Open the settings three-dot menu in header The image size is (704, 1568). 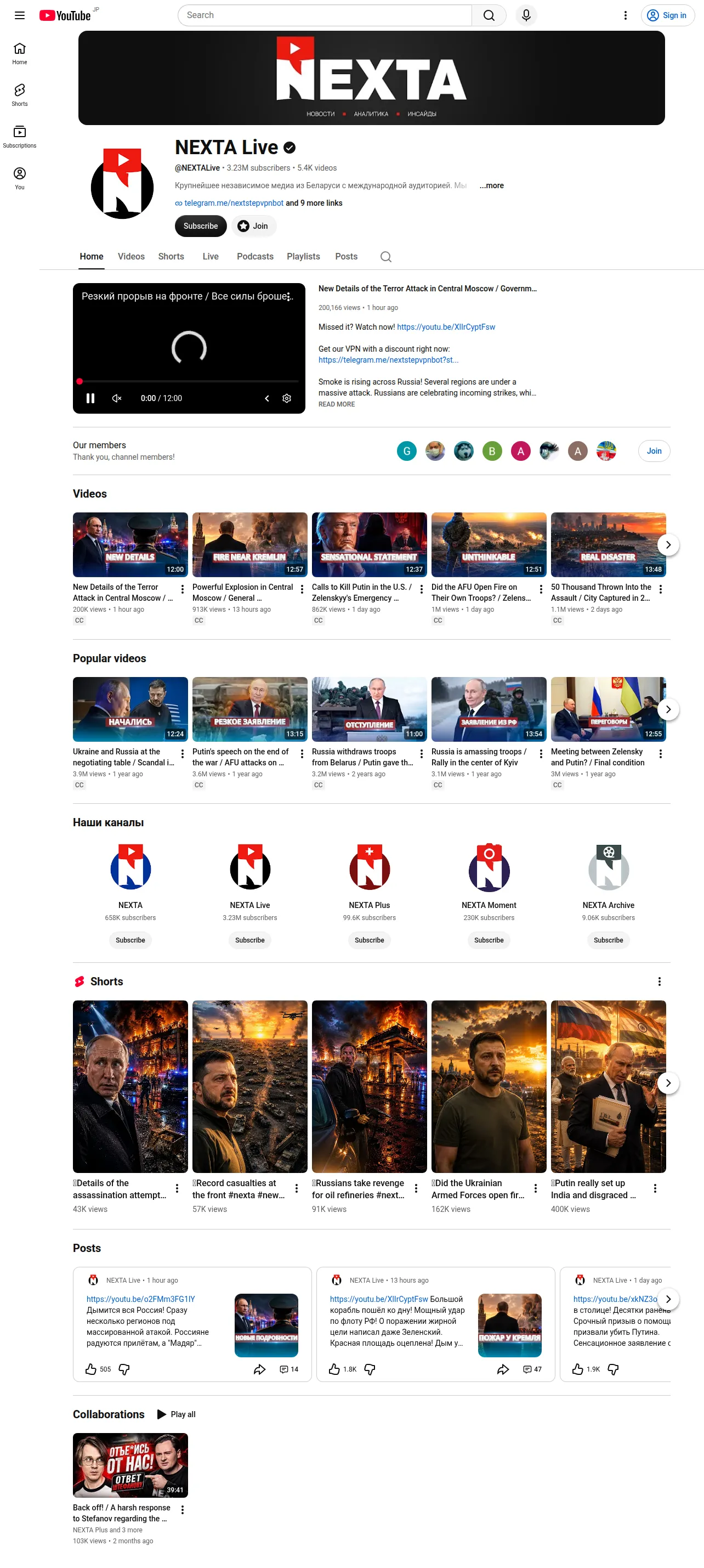(x=625, y=15)
